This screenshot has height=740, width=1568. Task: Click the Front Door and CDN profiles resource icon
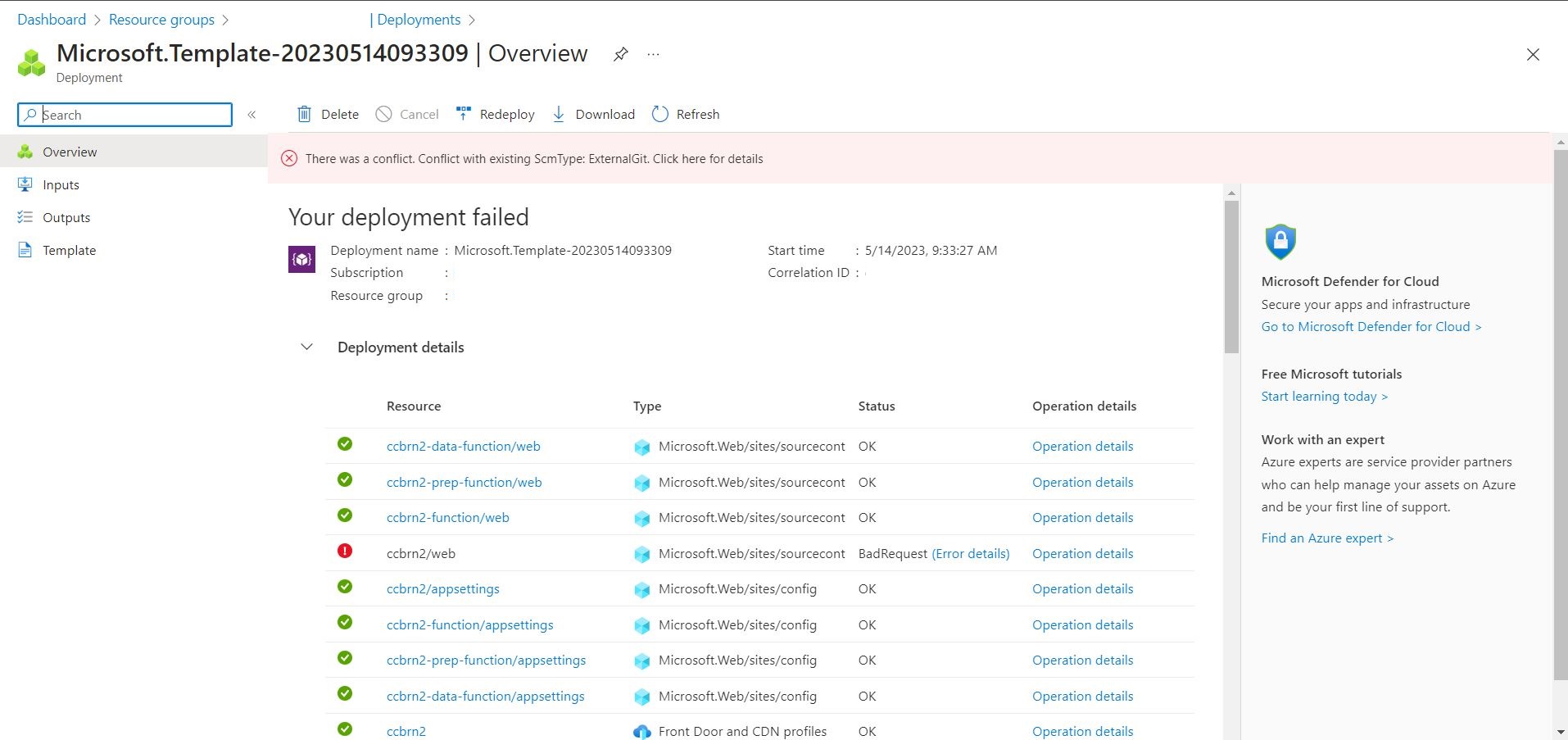pos(641,731)
